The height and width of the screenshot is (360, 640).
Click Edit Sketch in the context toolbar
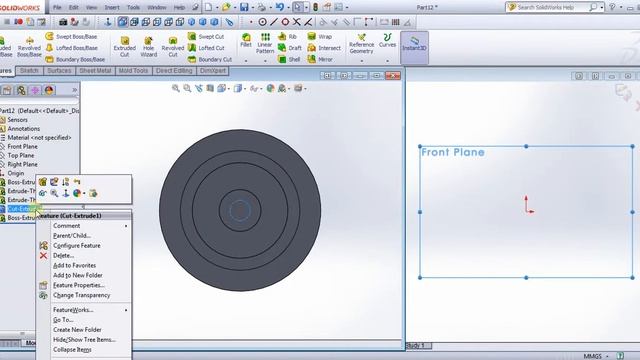[54, 182]
